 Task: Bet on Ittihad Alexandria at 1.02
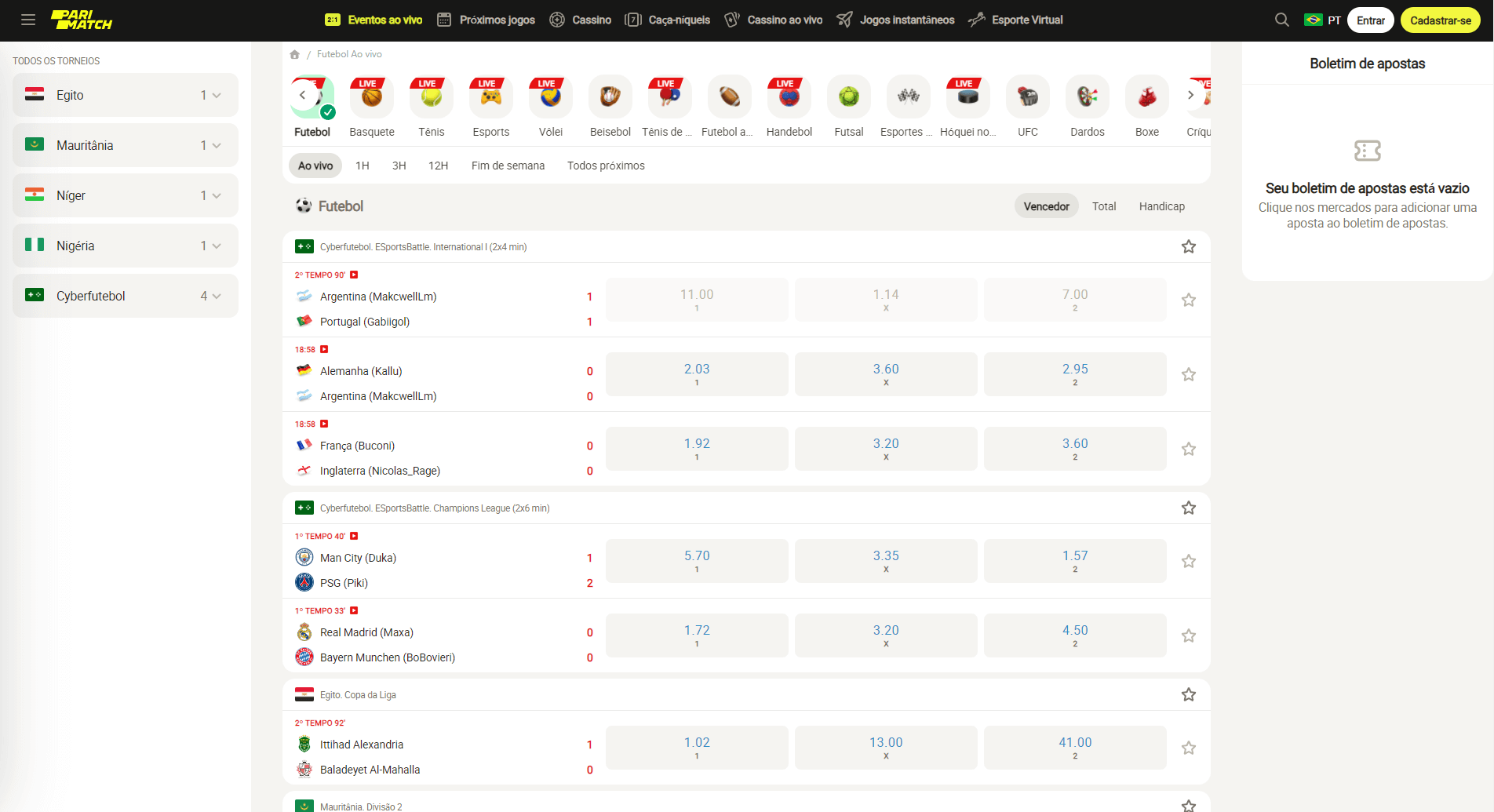tap(697, 748)
